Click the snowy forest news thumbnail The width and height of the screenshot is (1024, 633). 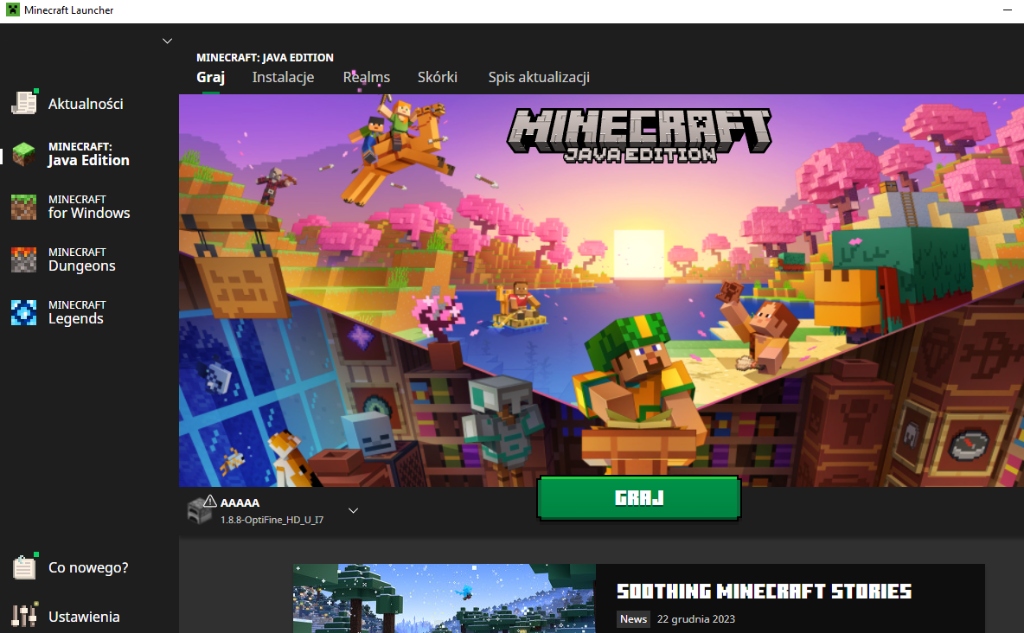pyautogui.click(x=444, y=598)
